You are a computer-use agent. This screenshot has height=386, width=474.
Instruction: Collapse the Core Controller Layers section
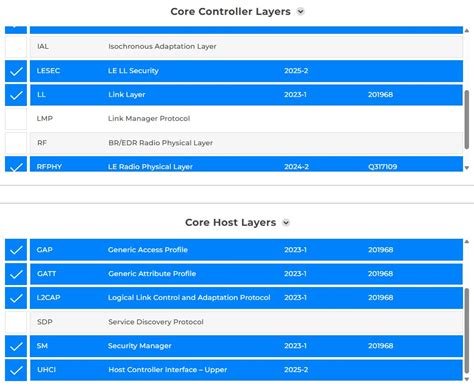coord(300,12)
